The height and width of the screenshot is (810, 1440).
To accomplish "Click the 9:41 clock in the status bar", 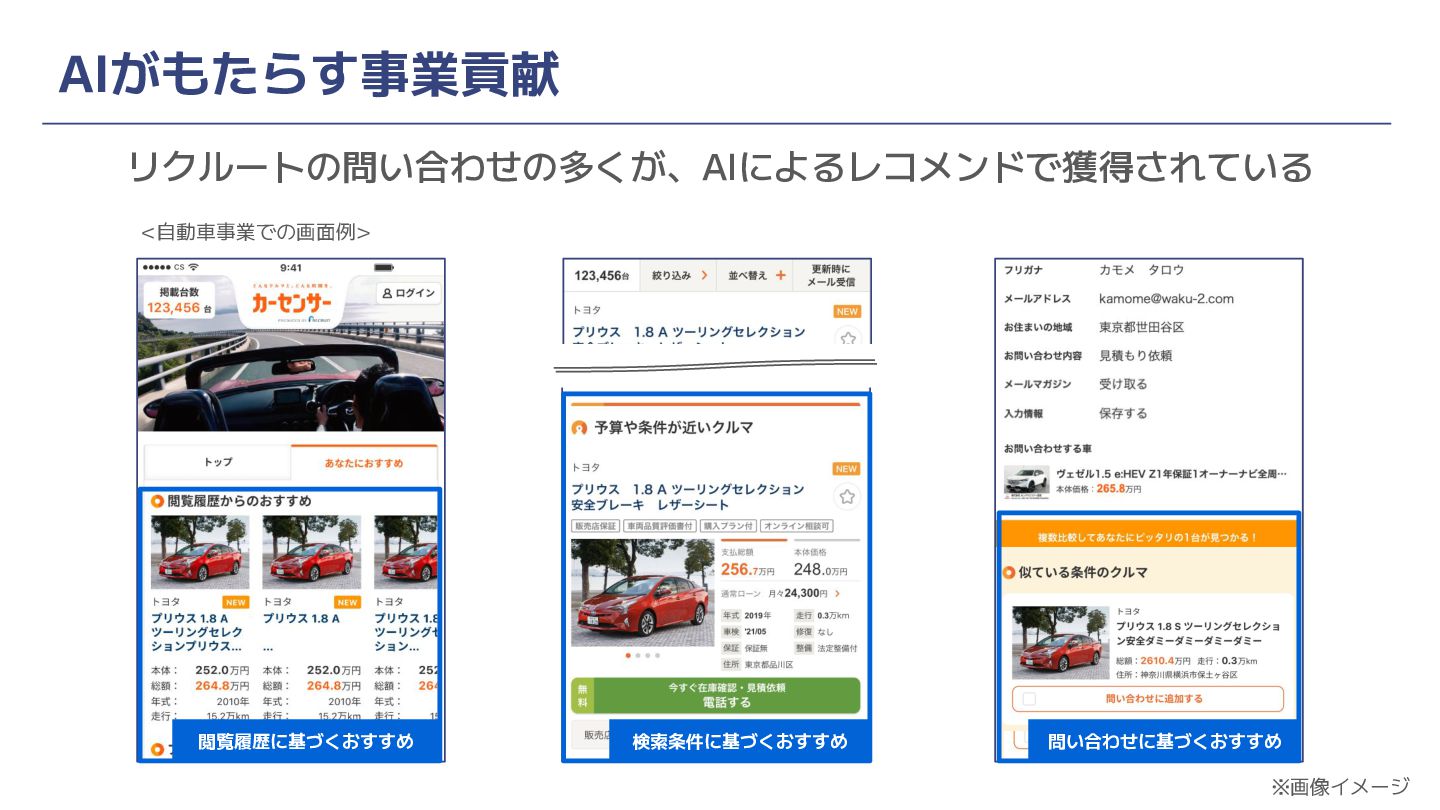I will [x=291, y=267].
